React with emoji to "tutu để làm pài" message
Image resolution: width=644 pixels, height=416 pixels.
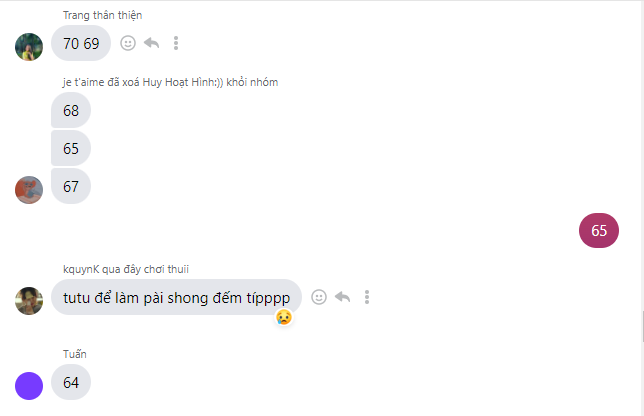point(319,297)
